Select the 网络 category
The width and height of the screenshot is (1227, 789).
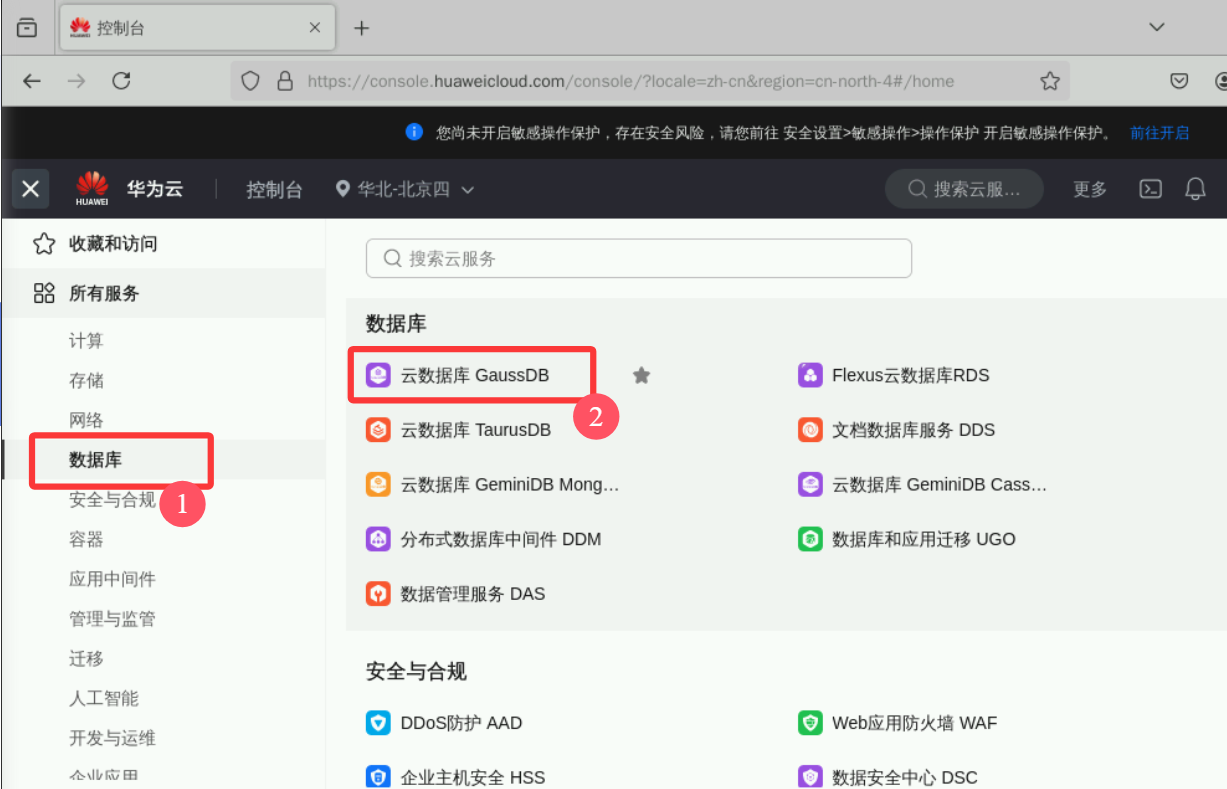(x=86, y=420)
